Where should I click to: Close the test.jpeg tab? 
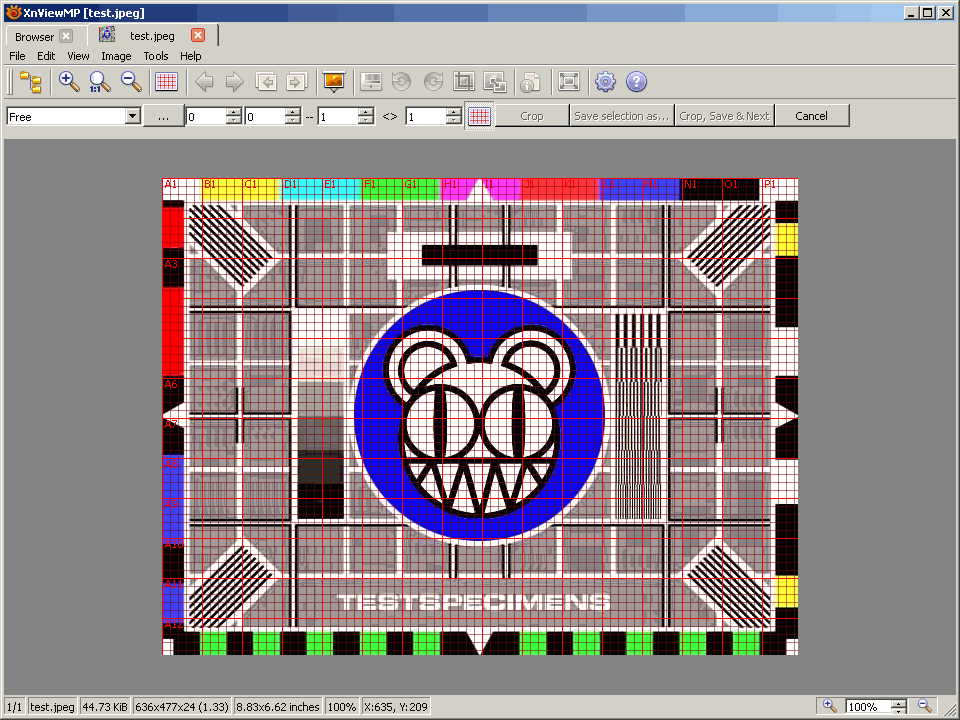(x=198, y=36)
